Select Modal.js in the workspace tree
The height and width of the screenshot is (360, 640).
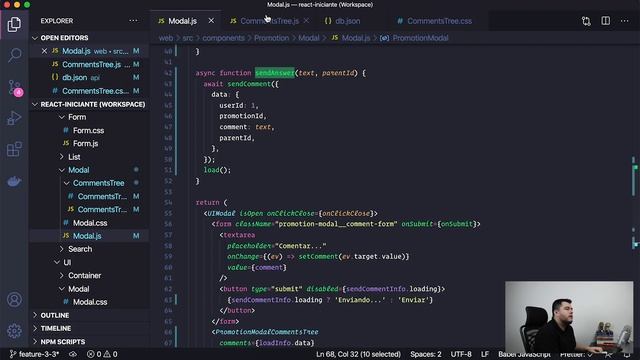click(87, 236)
